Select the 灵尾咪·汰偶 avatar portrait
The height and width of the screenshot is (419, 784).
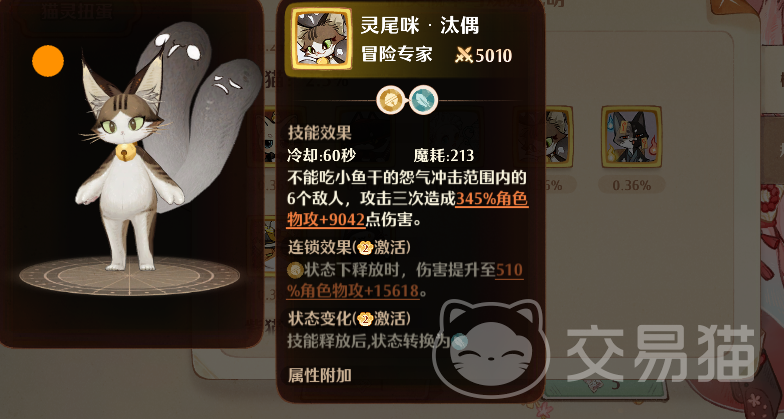(x=322, y=38)
